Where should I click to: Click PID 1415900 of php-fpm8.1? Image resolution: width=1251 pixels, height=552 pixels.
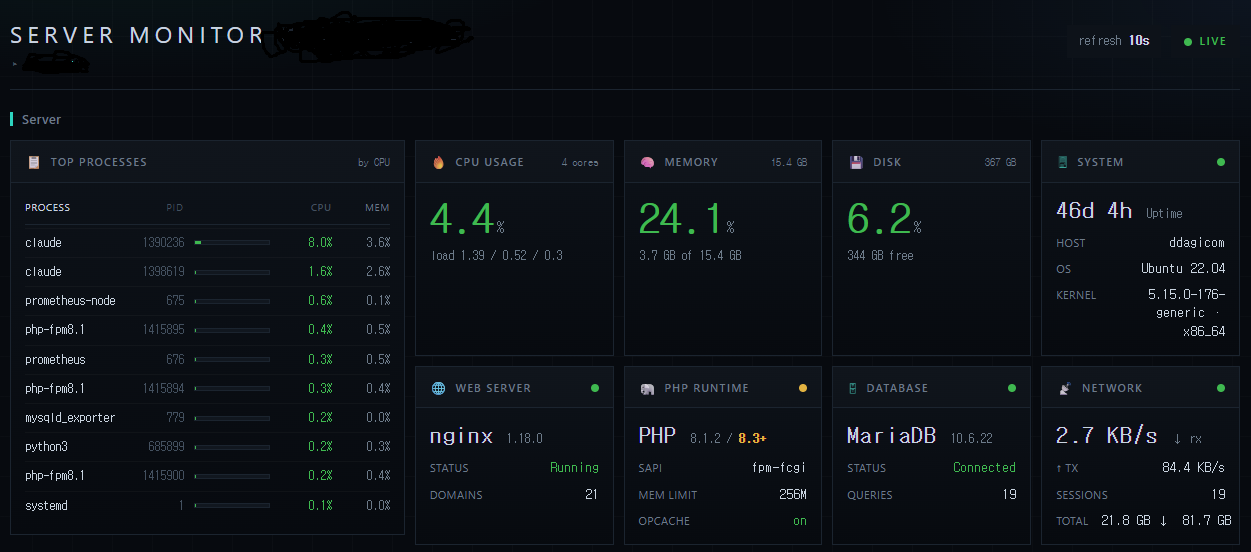[x=163, y=476]
